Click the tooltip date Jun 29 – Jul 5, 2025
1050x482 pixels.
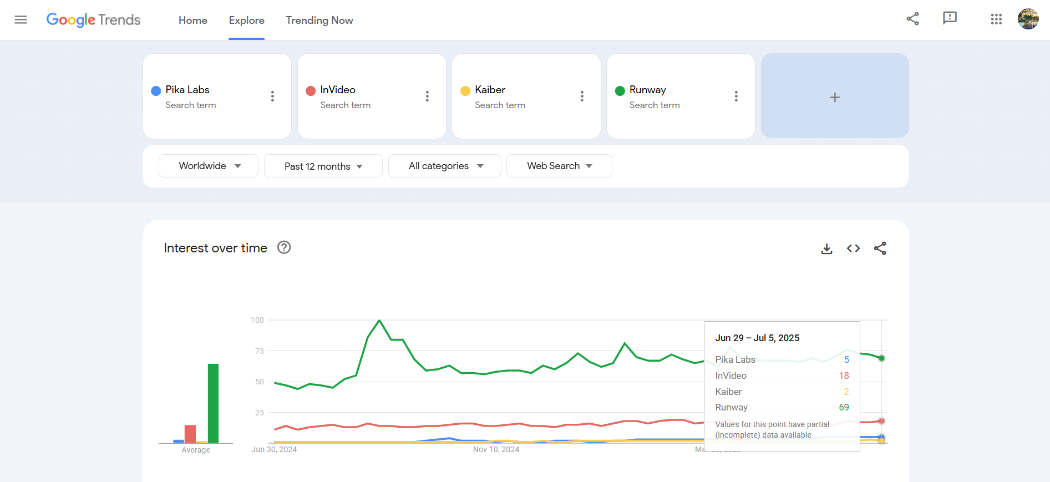coord(757,338)
